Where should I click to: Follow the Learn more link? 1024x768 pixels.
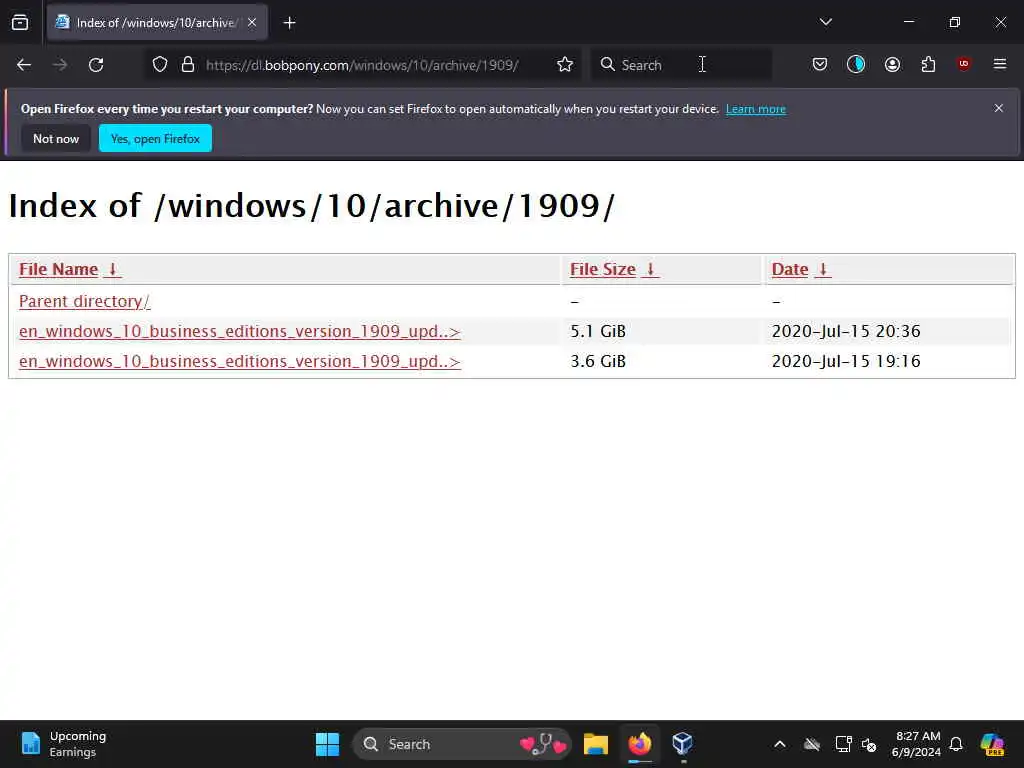(x=756, y=109)
